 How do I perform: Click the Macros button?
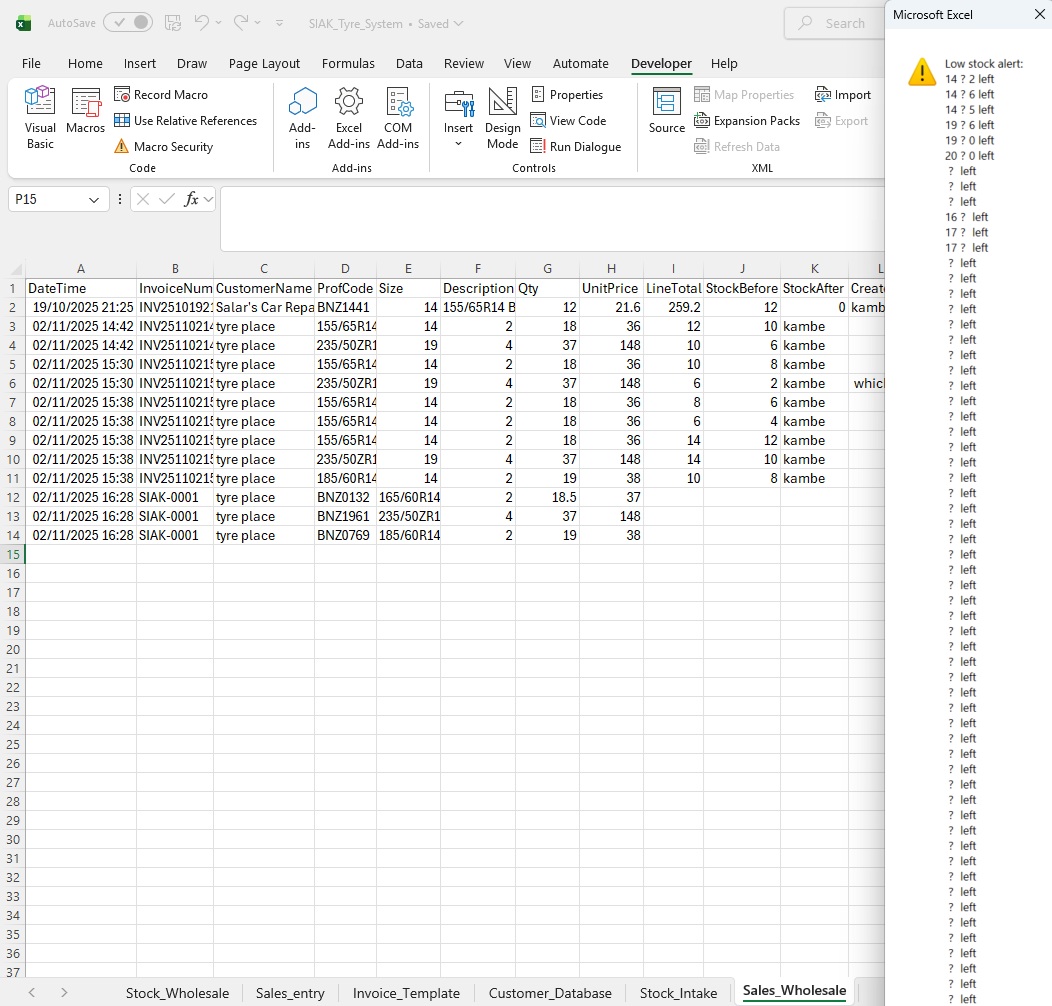[86, 112]
